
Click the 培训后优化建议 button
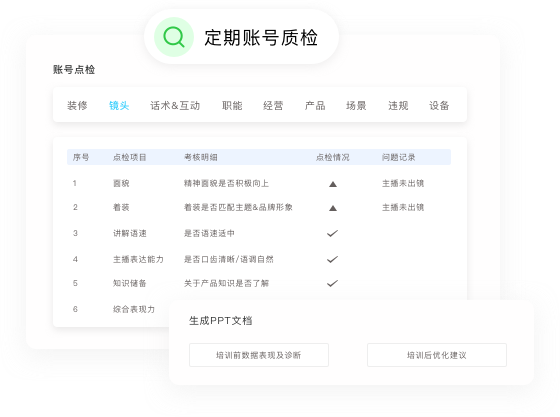(437, 355)
